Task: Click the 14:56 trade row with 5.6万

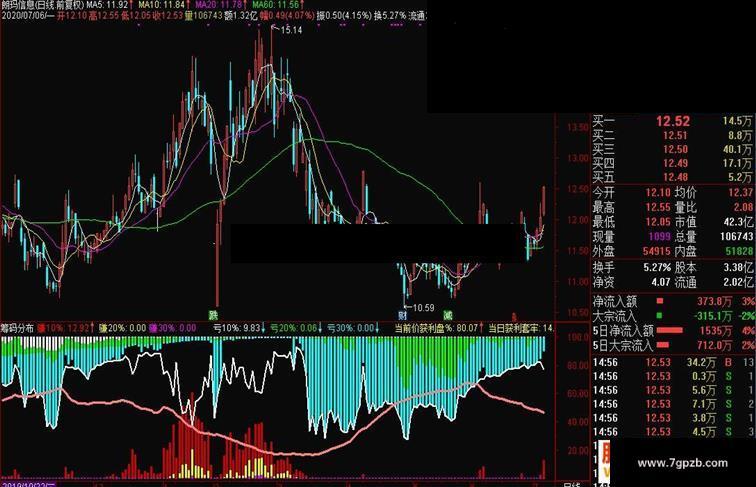Action: coord(673,390)
